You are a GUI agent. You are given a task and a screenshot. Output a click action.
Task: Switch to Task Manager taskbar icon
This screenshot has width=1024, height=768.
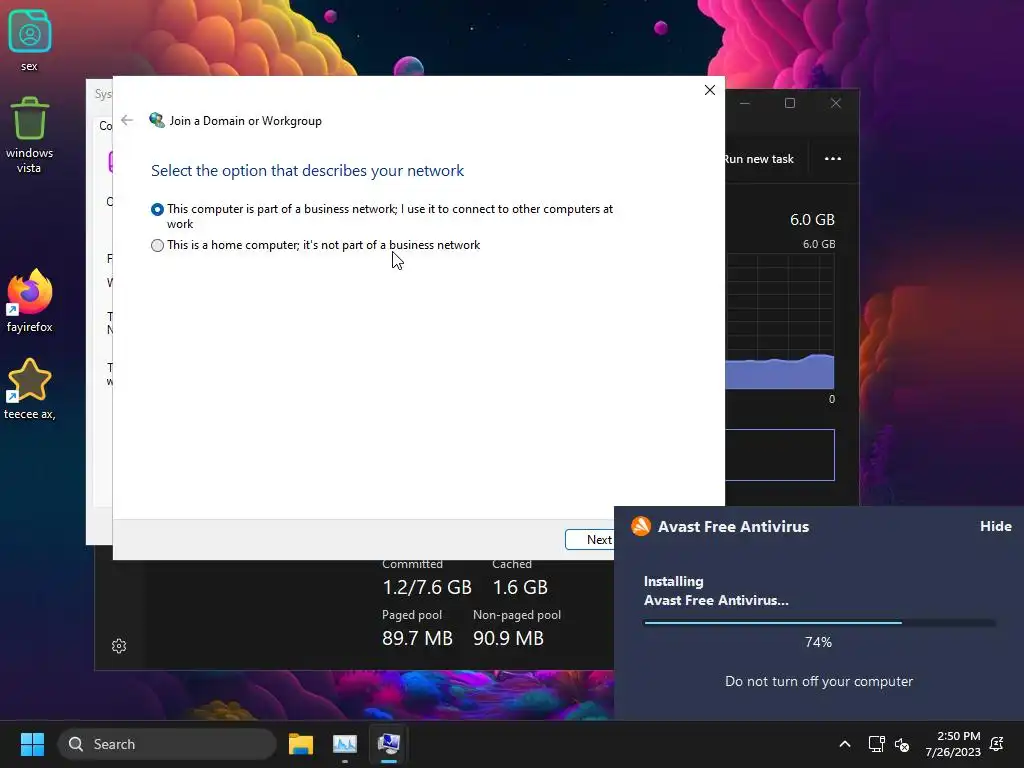coord(345,744)
